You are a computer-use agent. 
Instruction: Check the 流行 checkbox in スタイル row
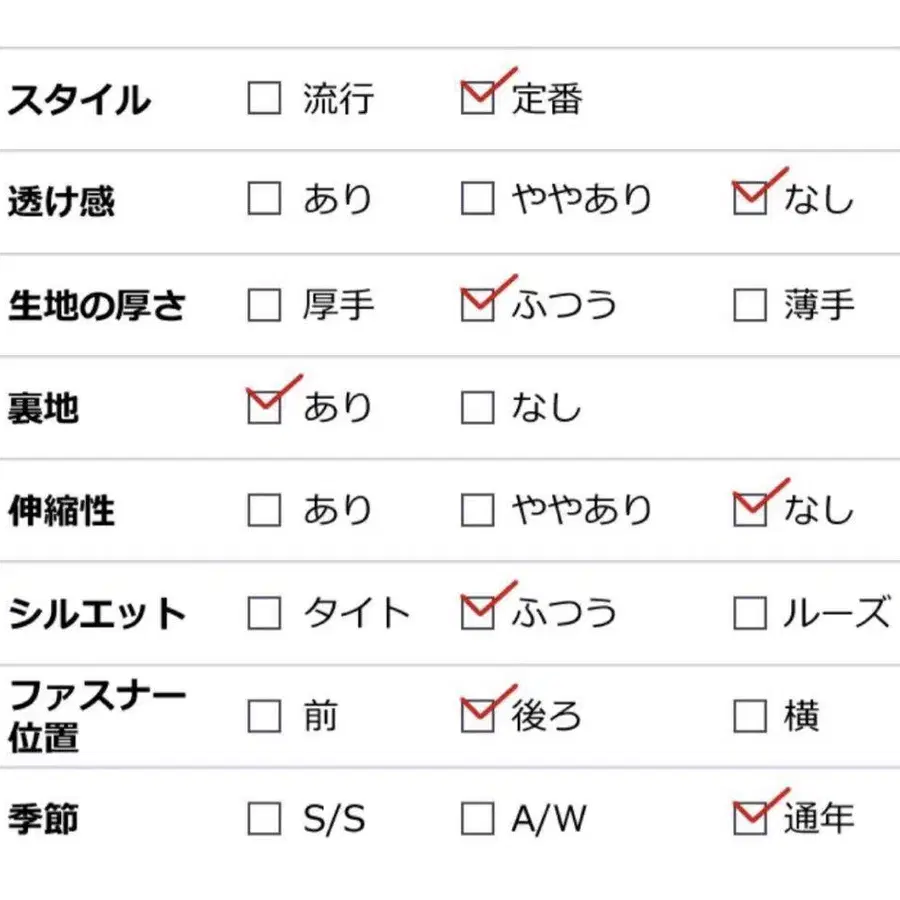tap(264, 98)
